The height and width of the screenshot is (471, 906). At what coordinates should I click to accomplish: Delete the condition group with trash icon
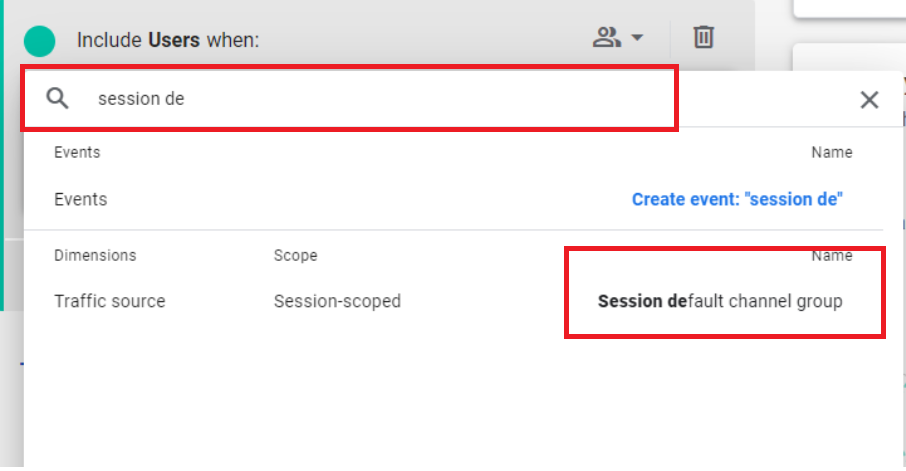tap(703, 37)
